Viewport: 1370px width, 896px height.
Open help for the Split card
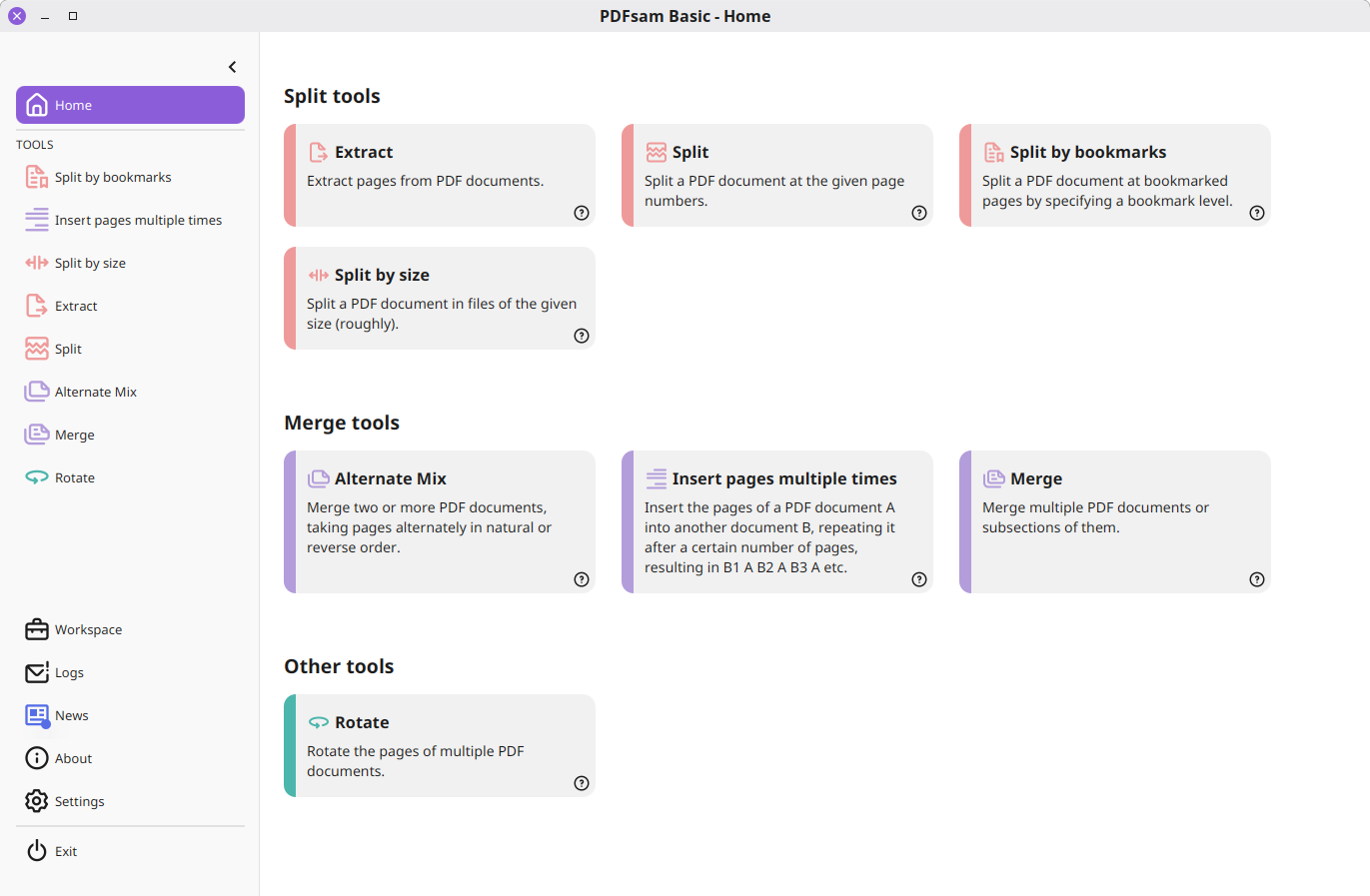919,213
